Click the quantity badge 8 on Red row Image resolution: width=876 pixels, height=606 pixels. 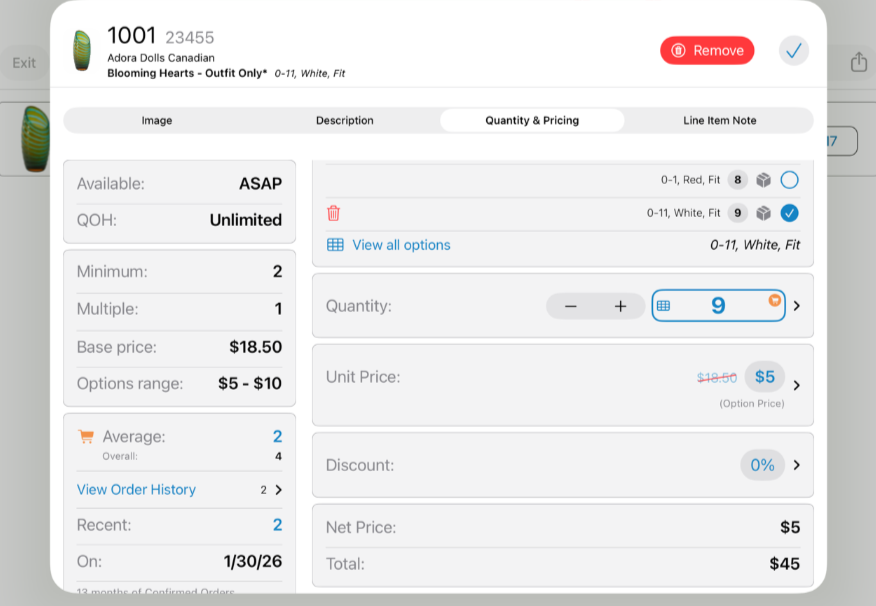(737, 180)
